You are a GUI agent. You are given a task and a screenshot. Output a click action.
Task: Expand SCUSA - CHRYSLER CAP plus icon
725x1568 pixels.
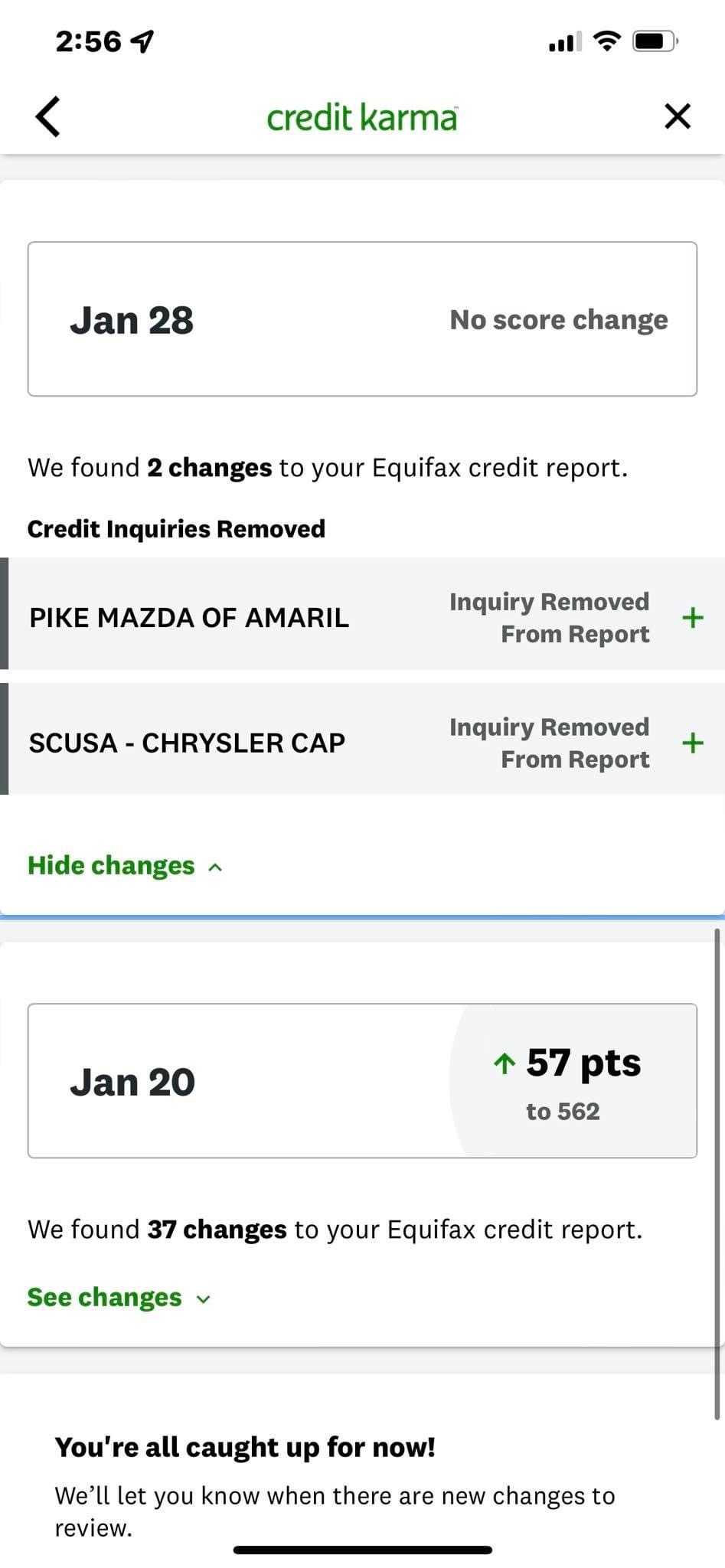693,743
